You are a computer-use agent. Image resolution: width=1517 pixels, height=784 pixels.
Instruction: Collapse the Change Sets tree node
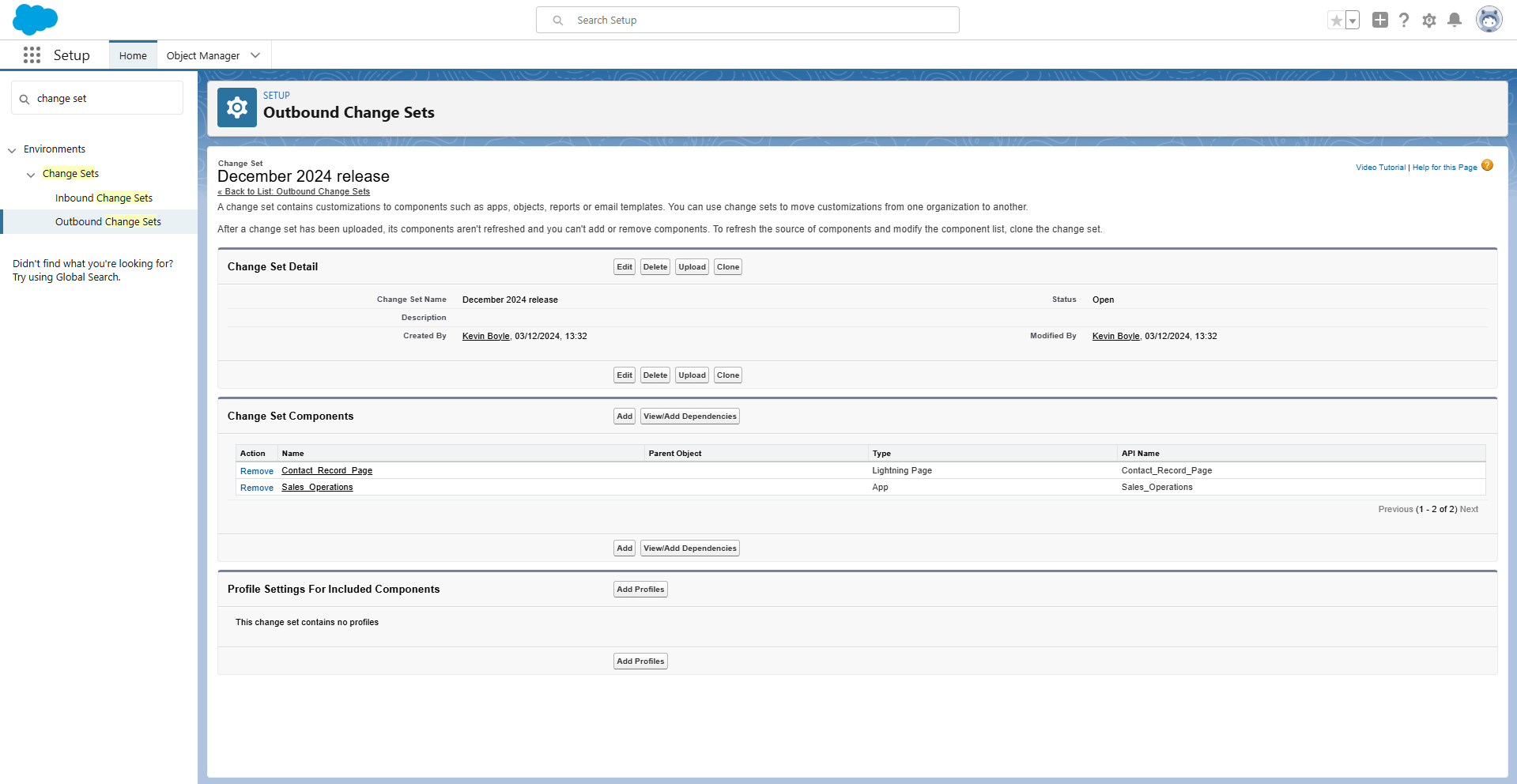[x=31, y=175]
